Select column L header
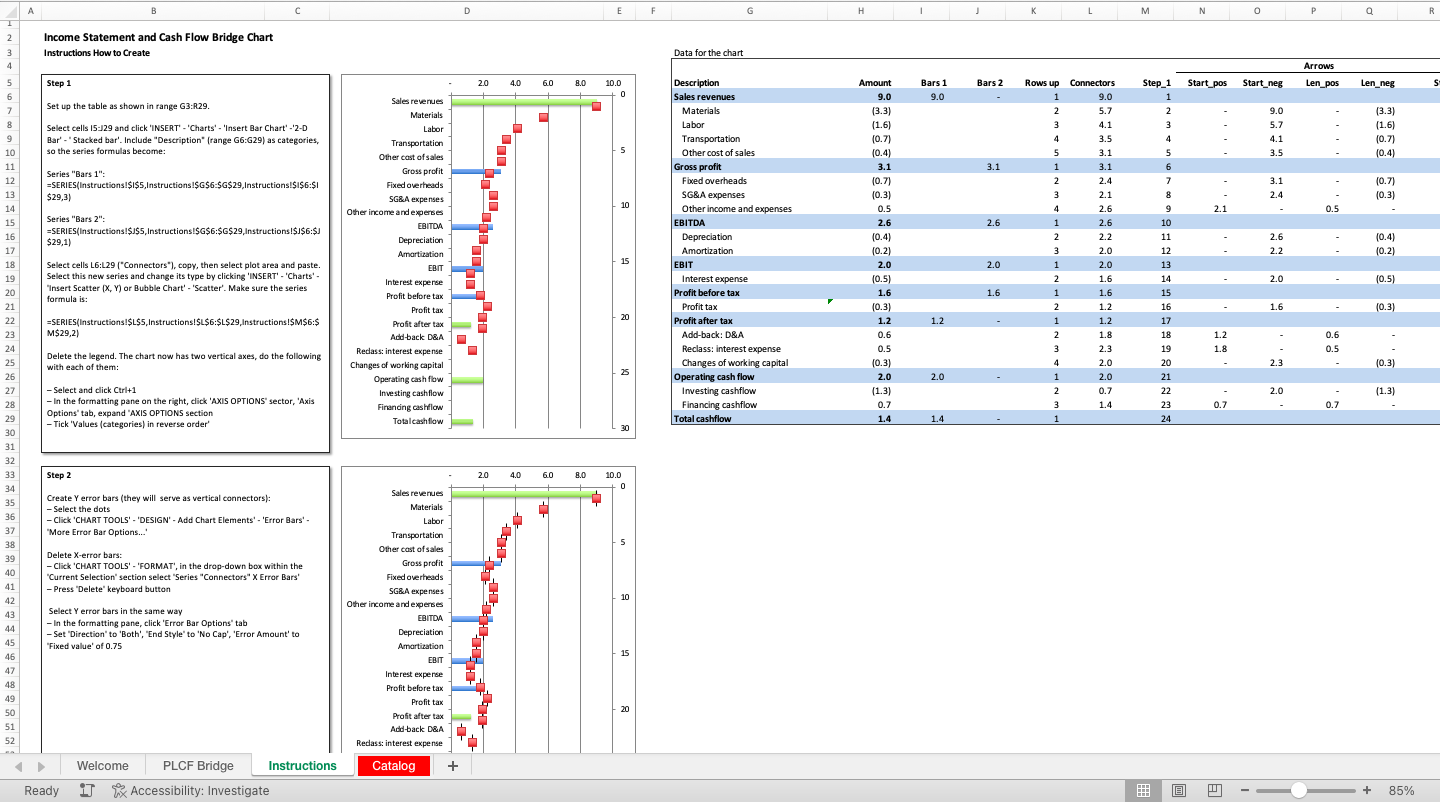Image resolution: width=1440 pixels, height=802 pixels. point(1089,10)
